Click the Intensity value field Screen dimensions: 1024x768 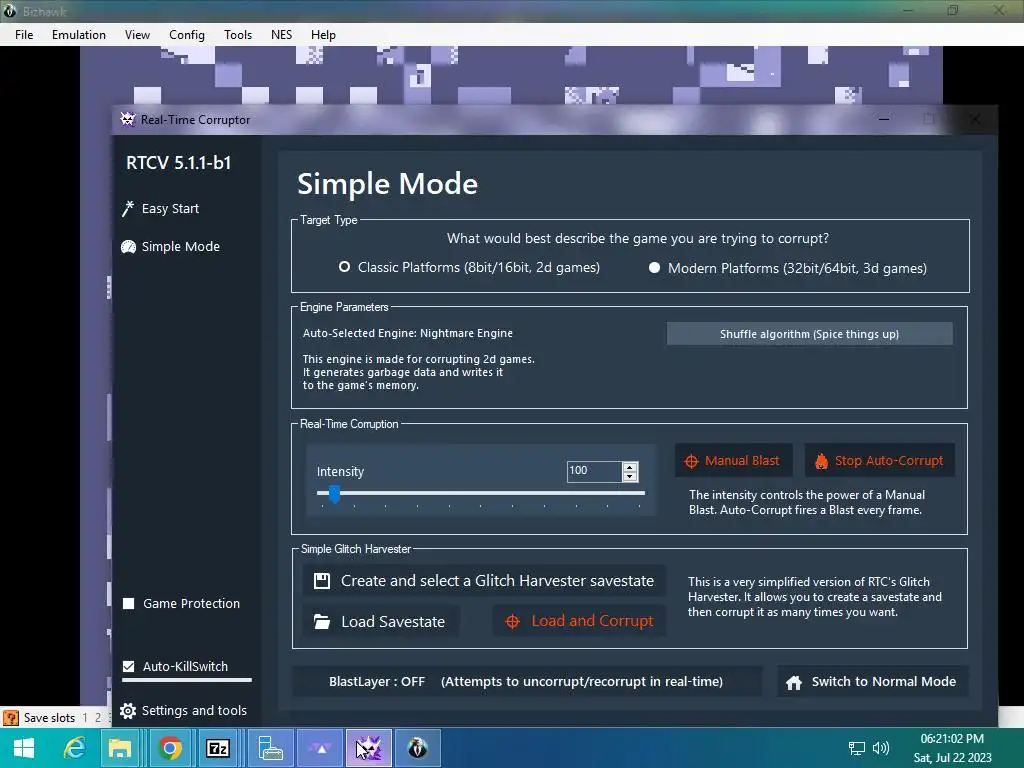pyautogui.click(x=594, y=471)
